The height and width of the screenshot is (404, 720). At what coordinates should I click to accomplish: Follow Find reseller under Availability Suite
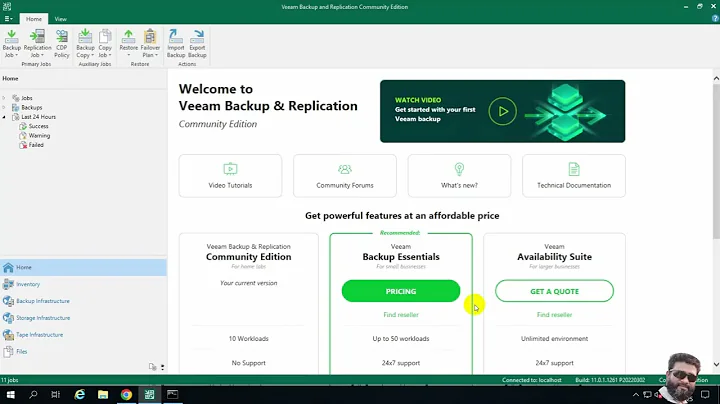pyautogui.click(x=554, y=314)
